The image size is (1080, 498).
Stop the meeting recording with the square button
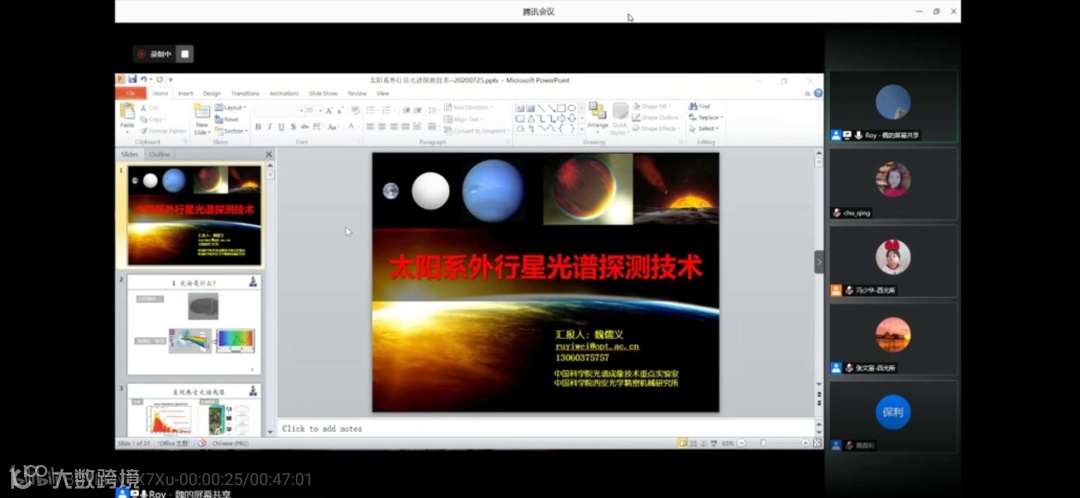click(185, 54)
